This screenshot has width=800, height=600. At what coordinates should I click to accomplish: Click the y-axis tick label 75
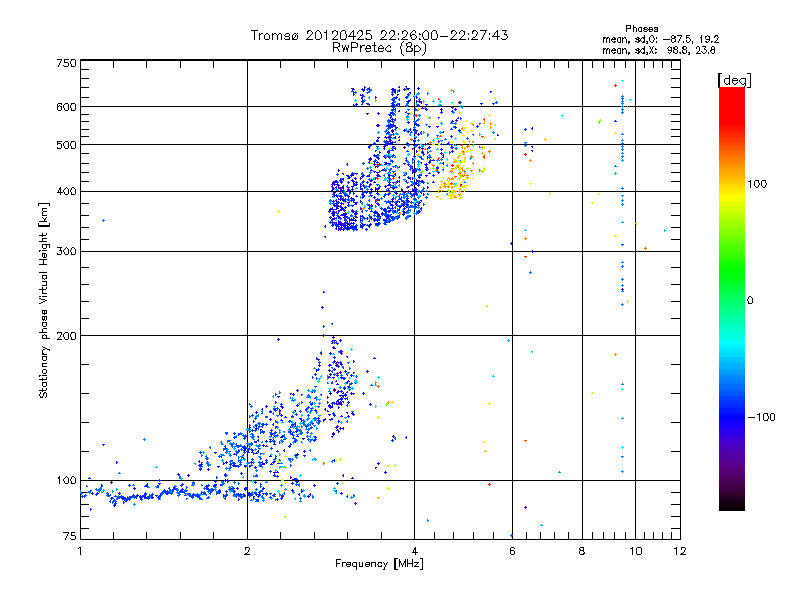[x=70, y=536]
